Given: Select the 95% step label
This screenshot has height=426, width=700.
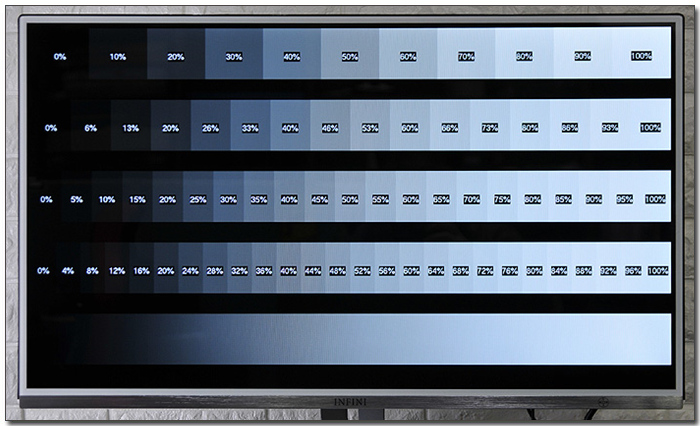Looking at the screenshot, I should (x=624, y=199).
